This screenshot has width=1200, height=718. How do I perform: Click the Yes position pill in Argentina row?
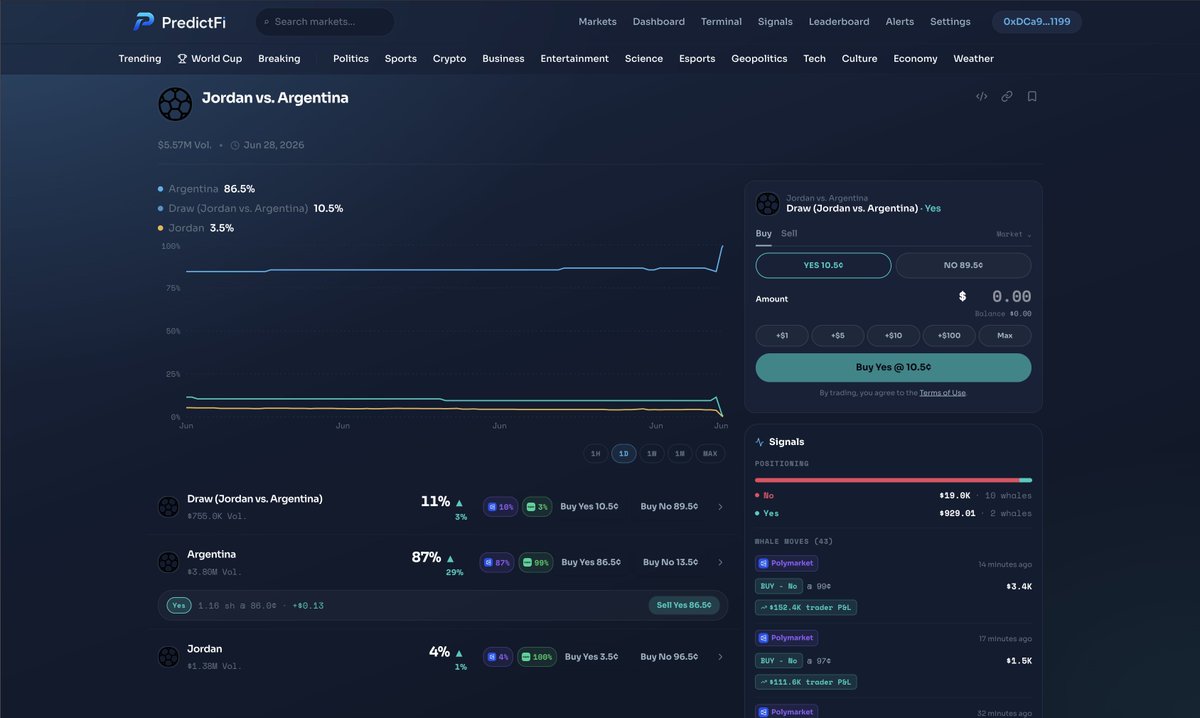pos(179,605)
